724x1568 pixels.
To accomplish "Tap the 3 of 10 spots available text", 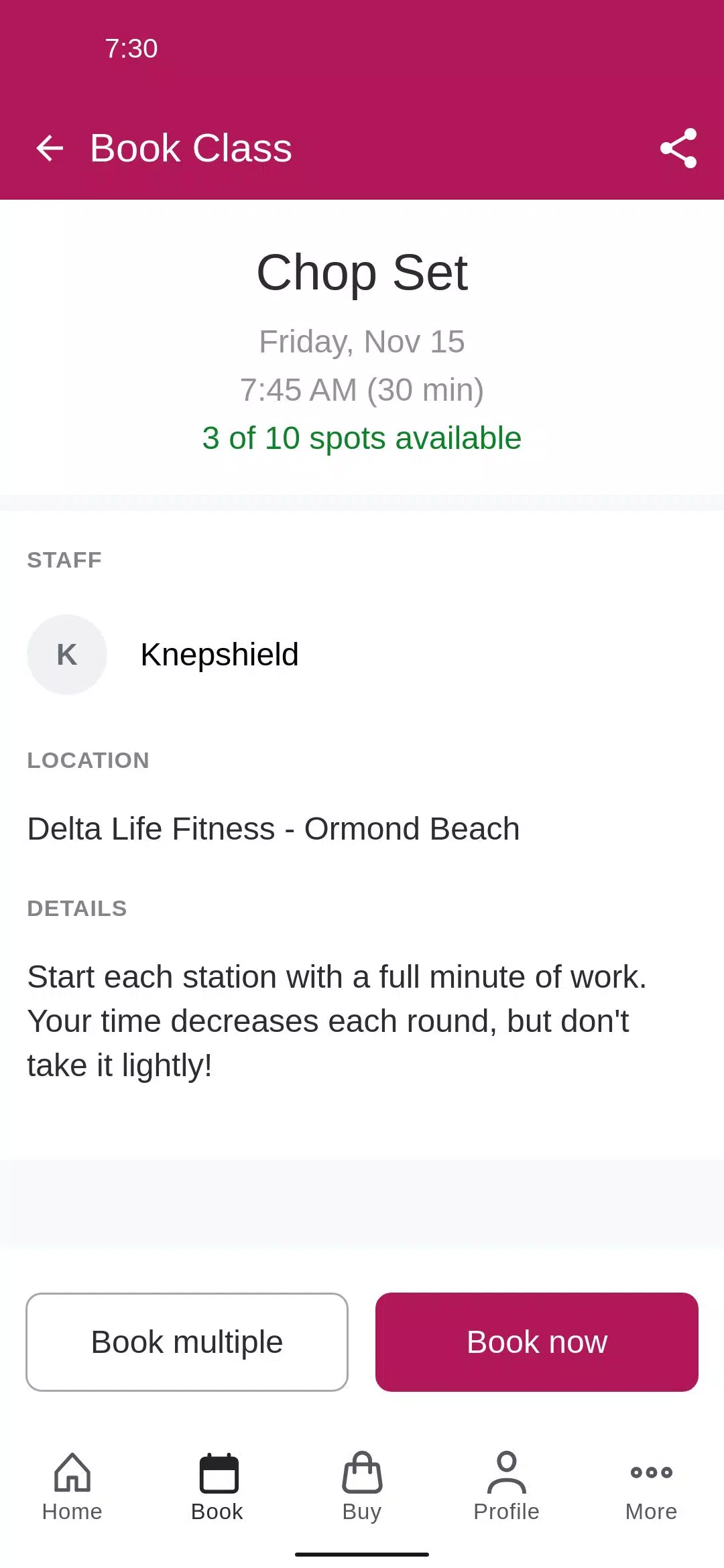I will click(x=362, y=438).
